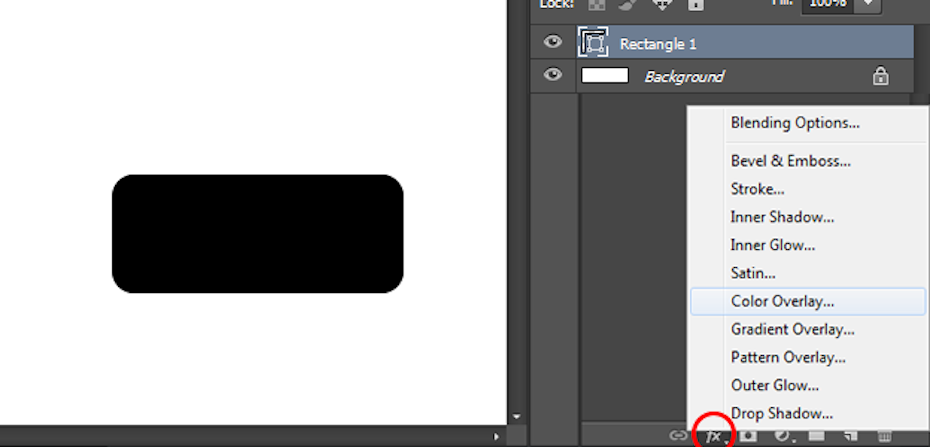Open the Fill percentage dropdown
The image size is (930, 447).
(x=867, y=4)
